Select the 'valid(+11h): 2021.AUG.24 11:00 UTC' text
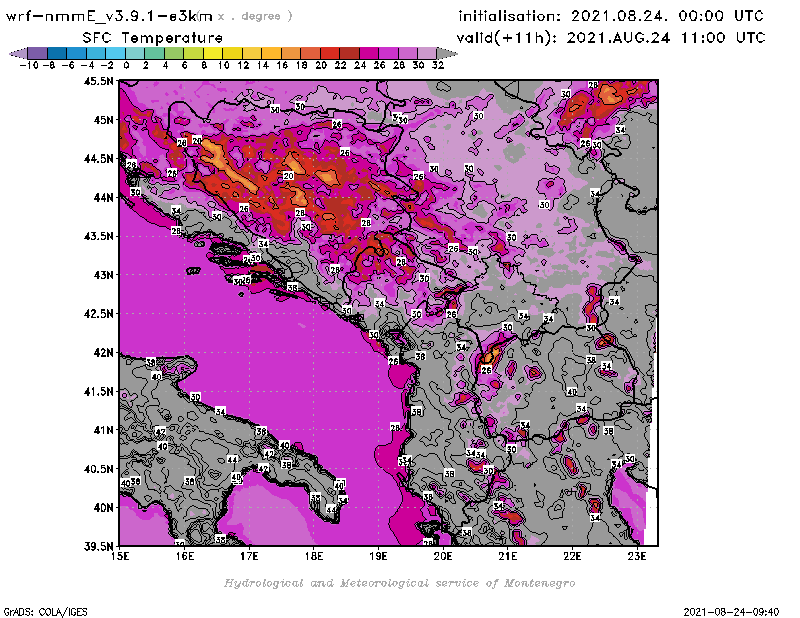800x618 pixels. point(611,38)
